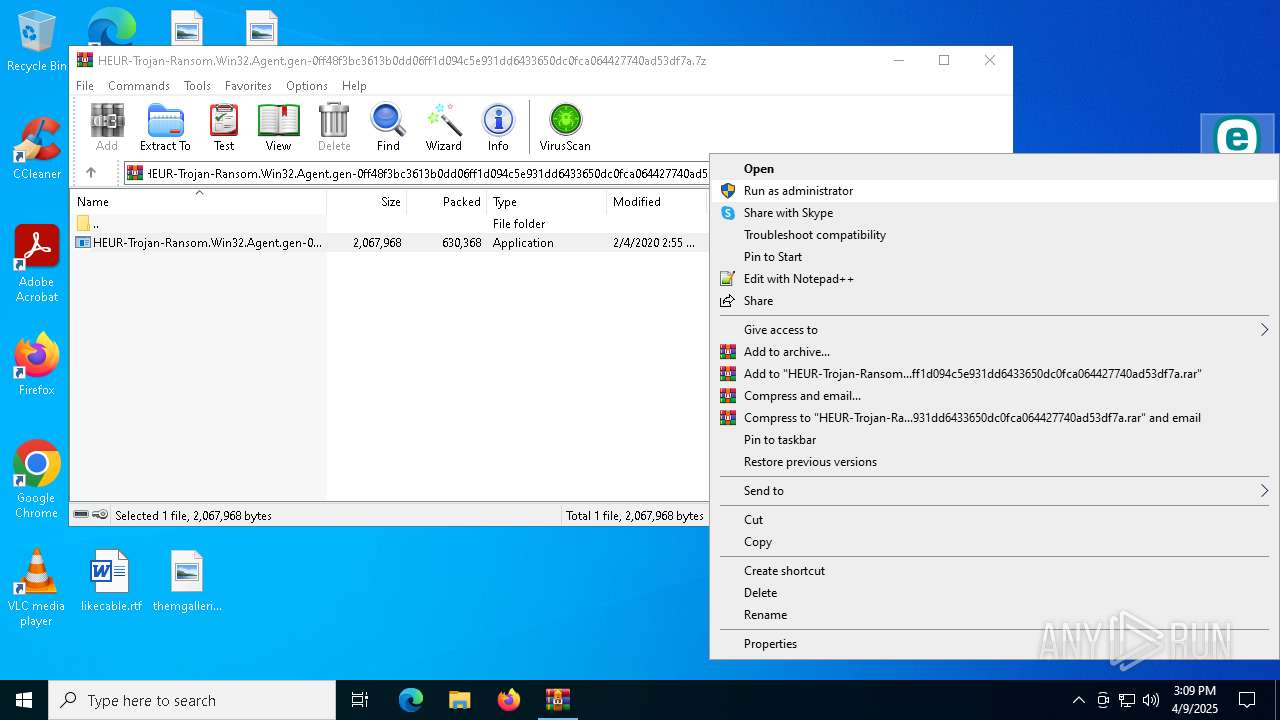Image resolution: width=1280 pixels, height=720 pixels.
Task: Open themgalleri image file on desktop
Action: [x=187, y=581]
